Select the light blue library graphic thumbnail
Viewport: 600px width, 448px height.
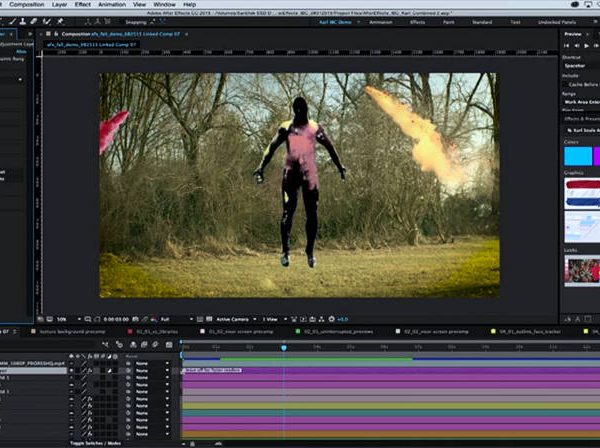tap(582, 227)
